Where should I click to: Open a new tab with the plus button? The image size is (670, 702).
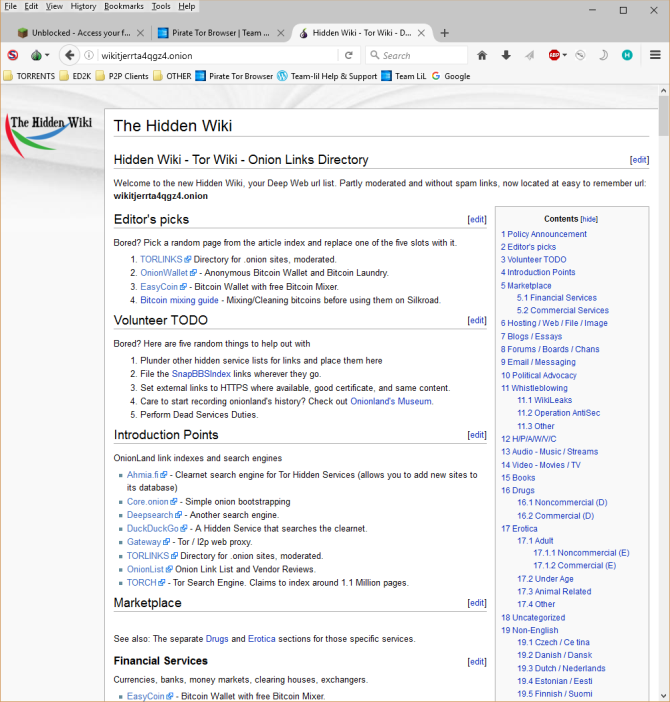[444, 33]
